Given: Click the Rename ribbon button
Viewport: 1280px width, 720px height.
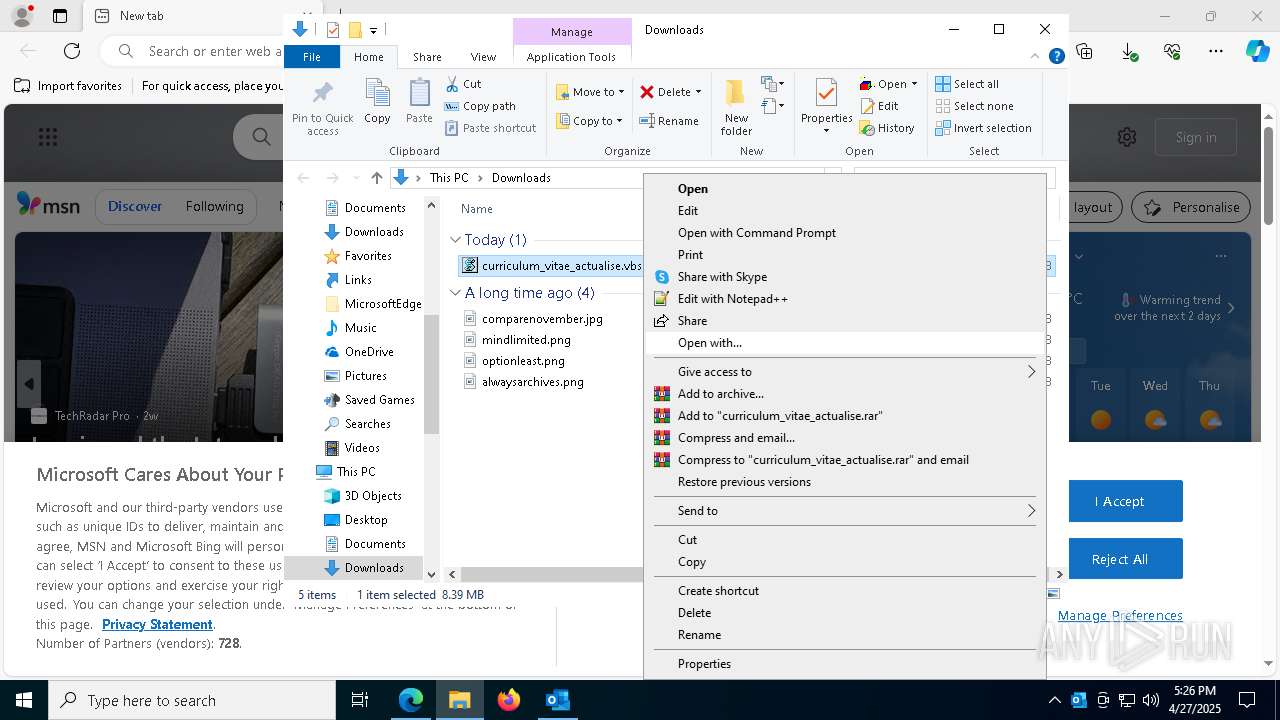Looking at the screenshot, I should tap(669, 121).
